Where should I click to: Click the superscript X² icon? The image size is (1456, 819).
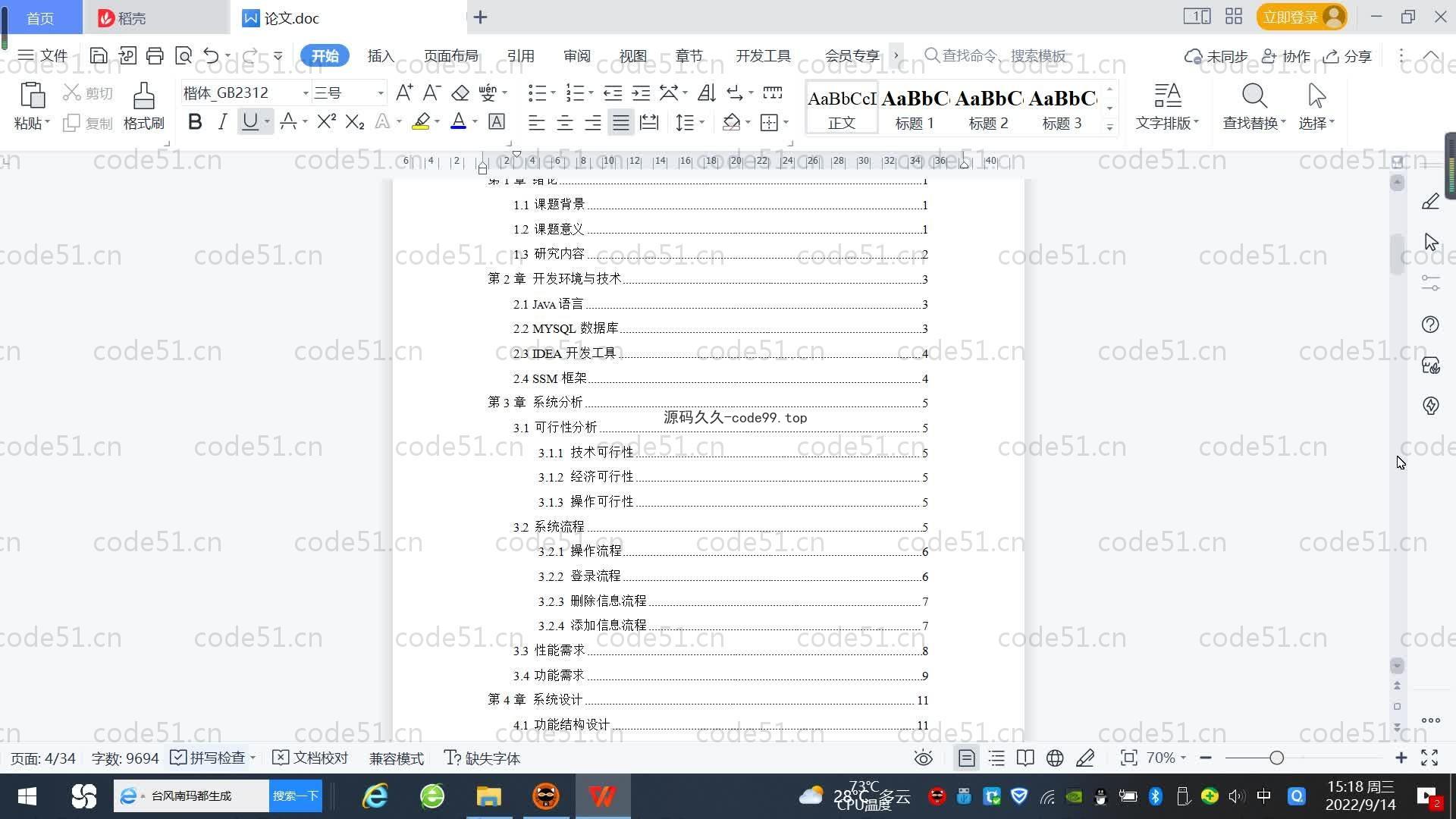tap(326, 122)
